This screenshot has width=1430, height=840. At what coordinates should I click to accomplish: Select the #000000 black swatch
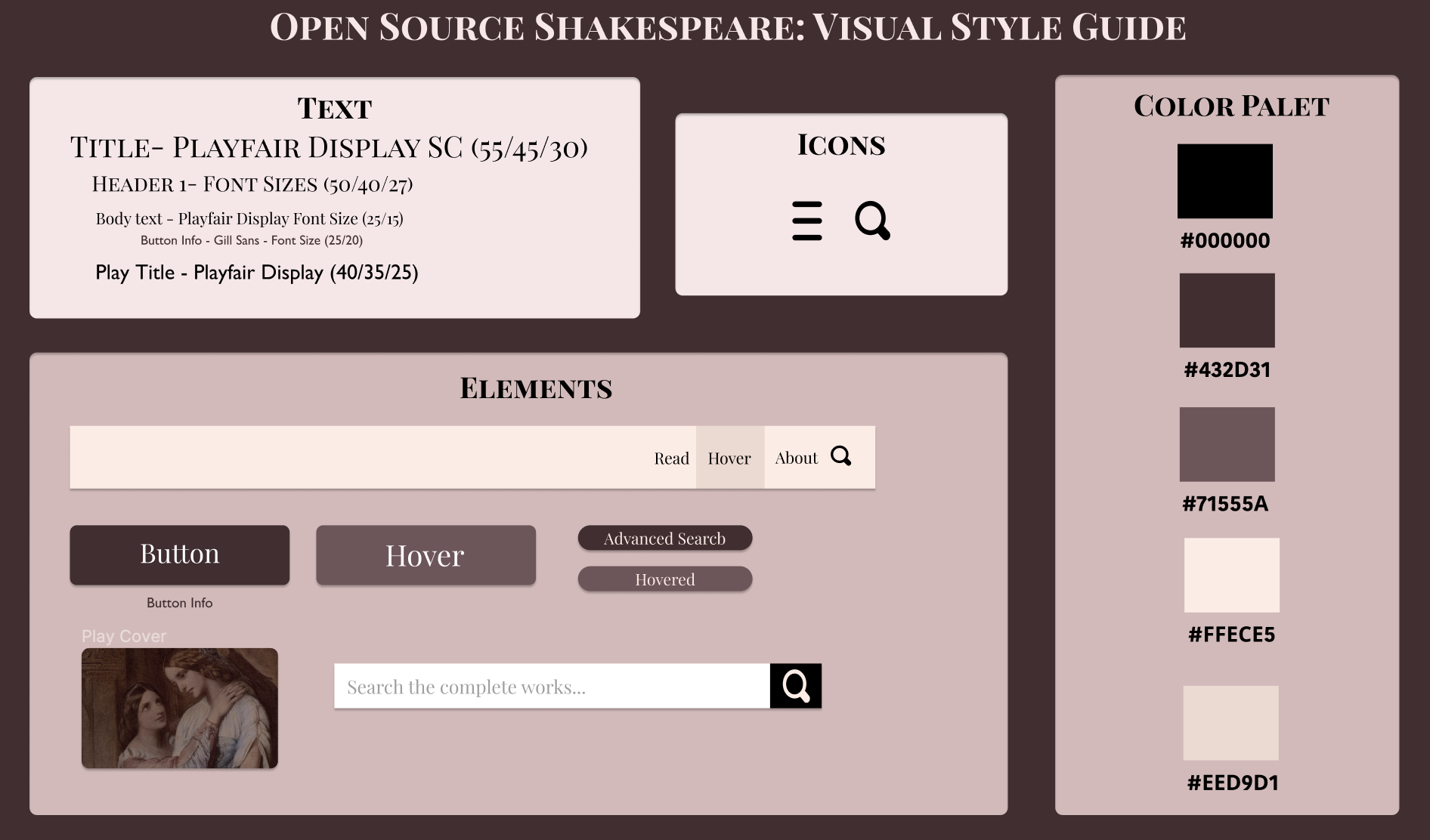tap(1225, 181)
